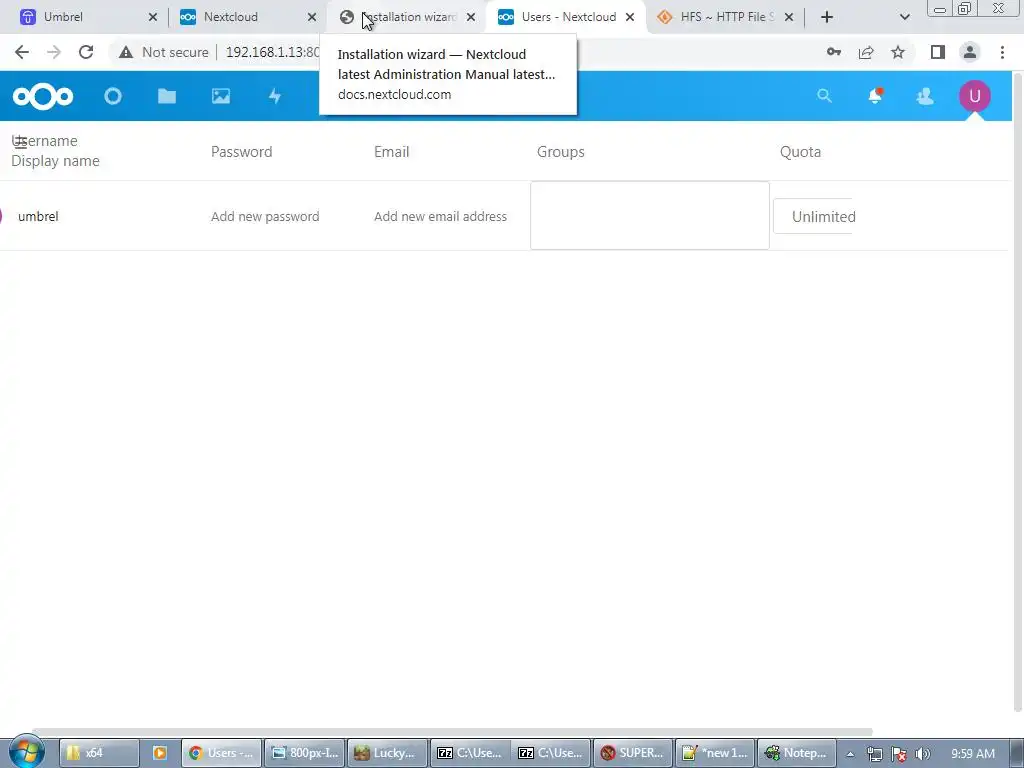Open the Activity lightning icon
The width and height of the screenshot is (1024, 768).
(x=275, y=97)
